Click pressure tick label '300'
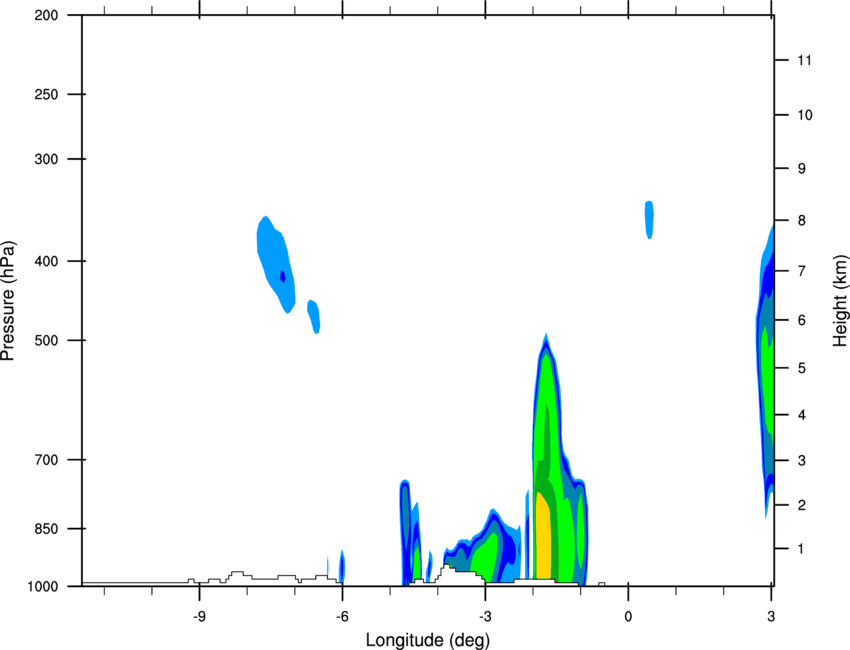This screenshot has height=650, width=850. 46,159
